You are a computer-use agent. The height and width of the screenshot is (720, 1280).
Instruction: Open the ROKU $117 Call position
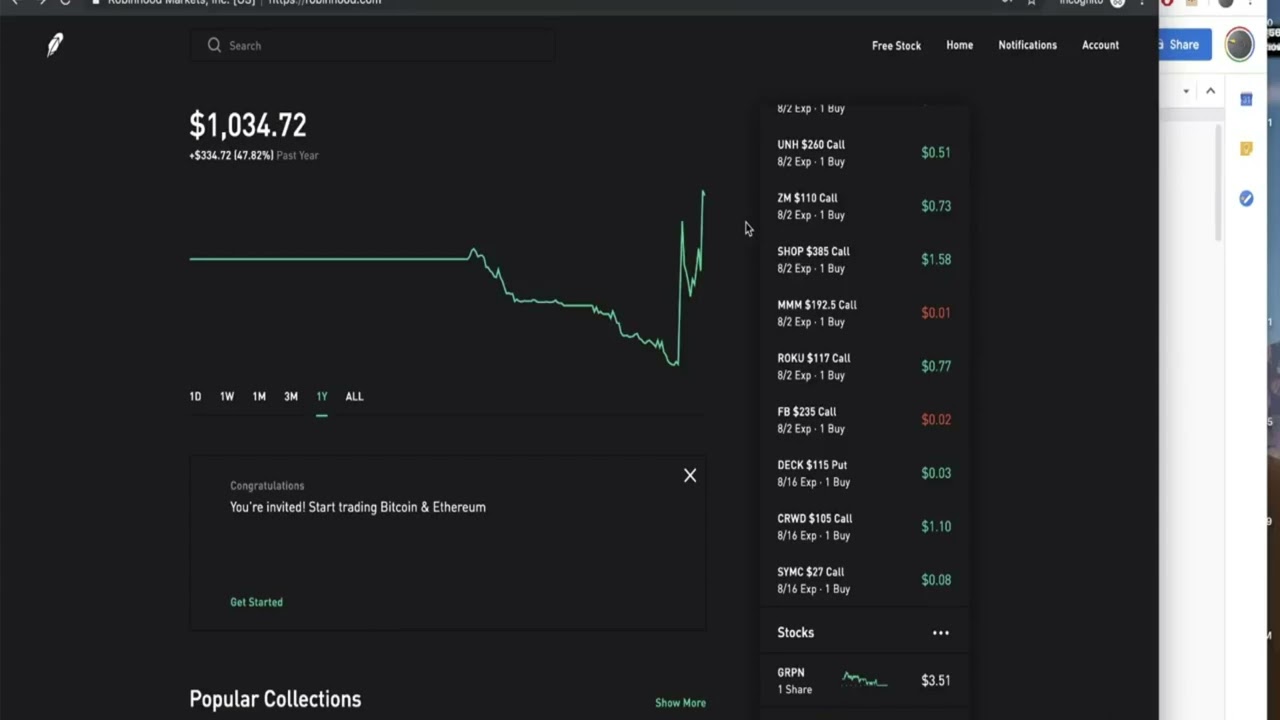[x=864, y=366]
